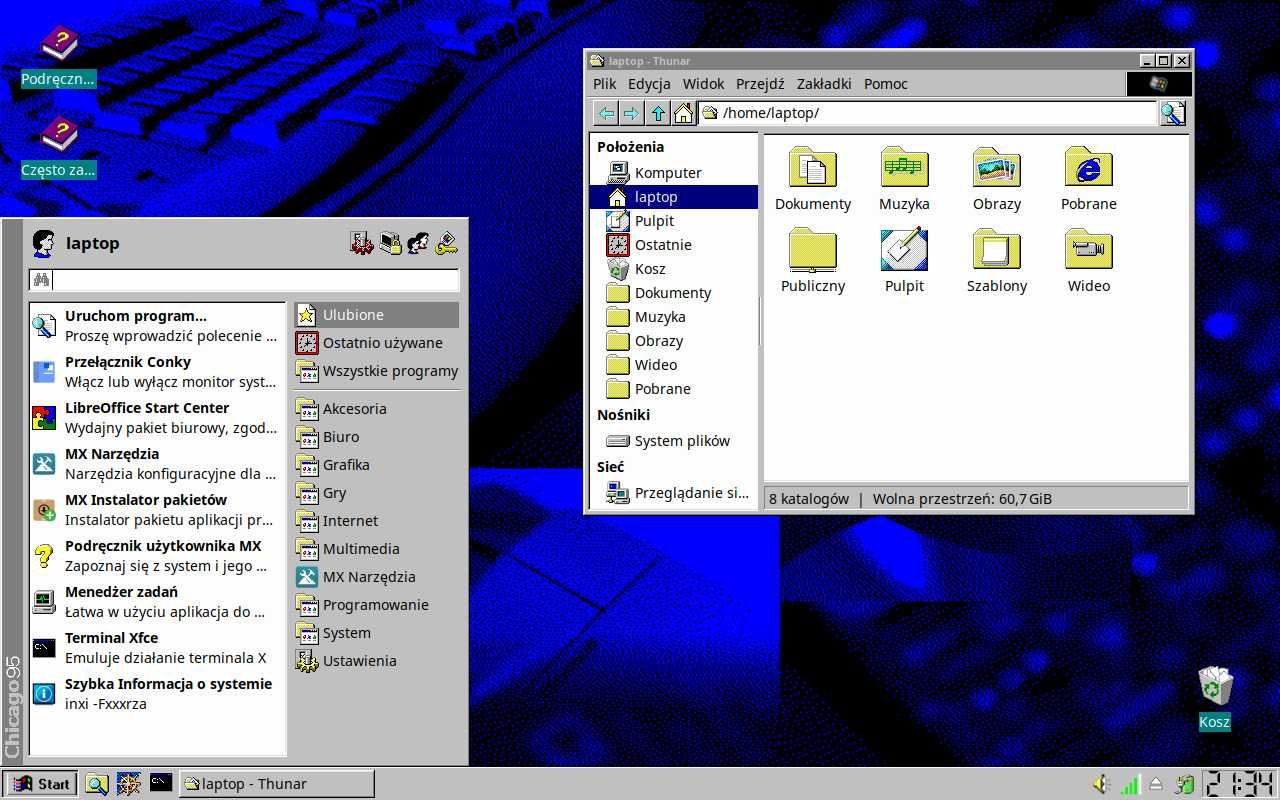Viewport: 1280px width, 800px height.
Task: Click the network signal tray icon
Action: 1130,784
